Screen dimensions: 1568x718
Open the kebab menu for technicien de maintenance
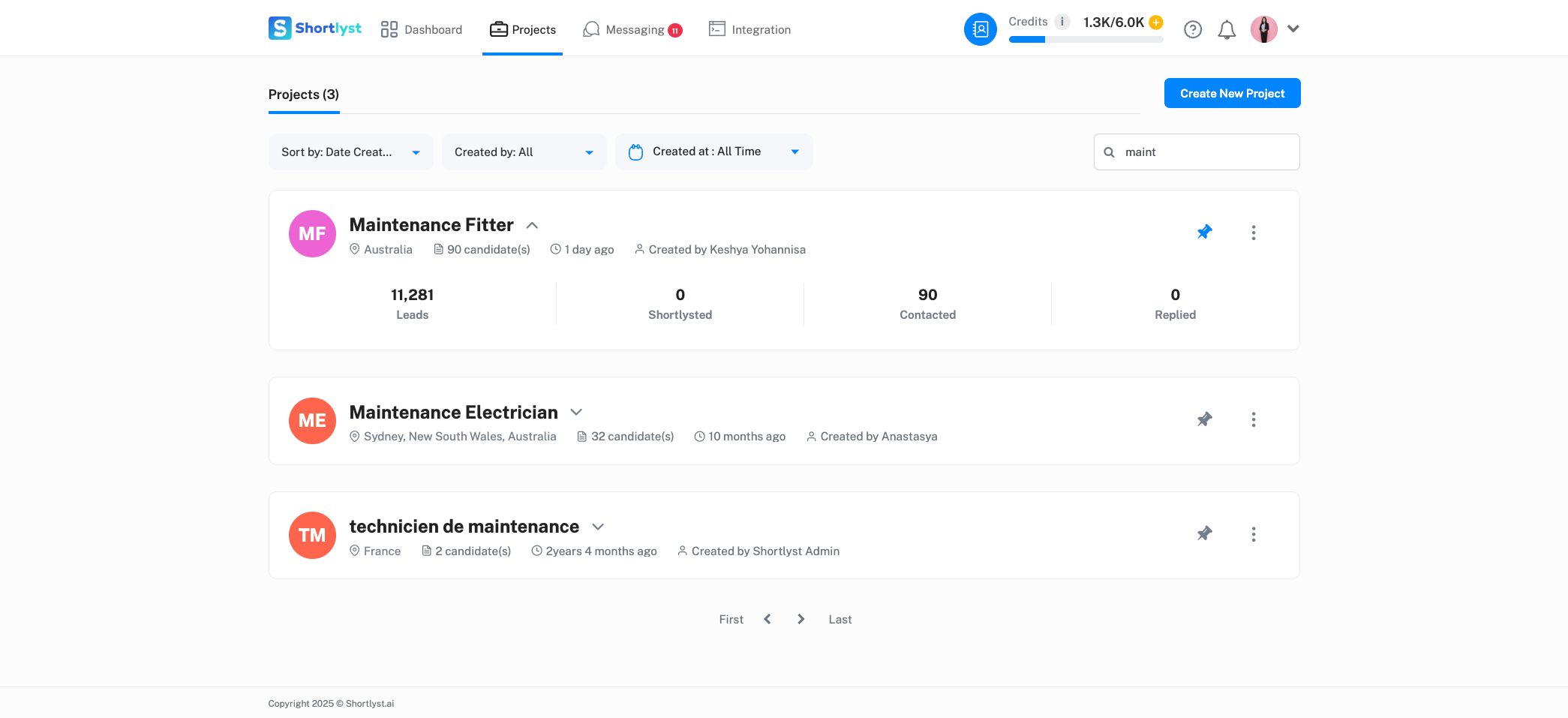point(1253,534)
